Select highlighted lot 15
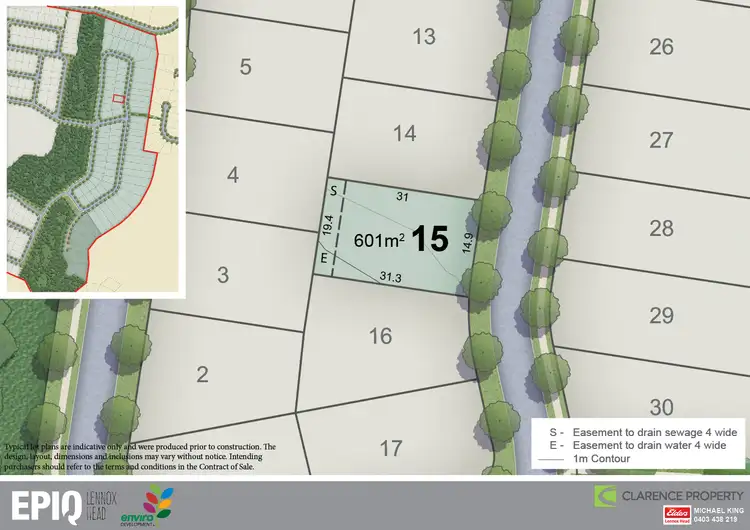This screenshot has height=530, width=750. click(x=429, y=239)
